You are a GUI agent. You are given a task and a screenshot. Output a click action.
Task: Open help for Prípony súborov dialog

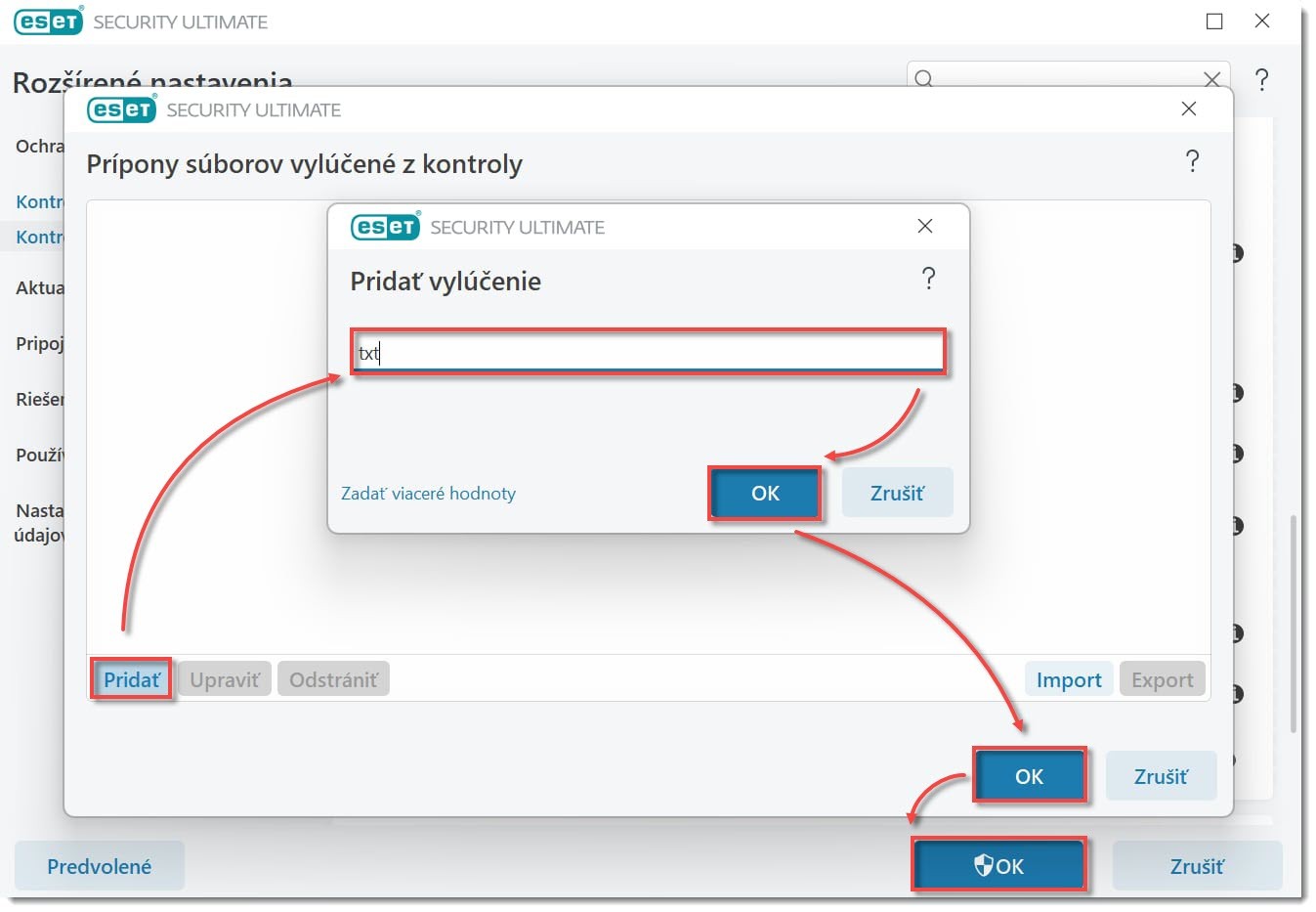pyautogui.click(x=1192, y=161)
